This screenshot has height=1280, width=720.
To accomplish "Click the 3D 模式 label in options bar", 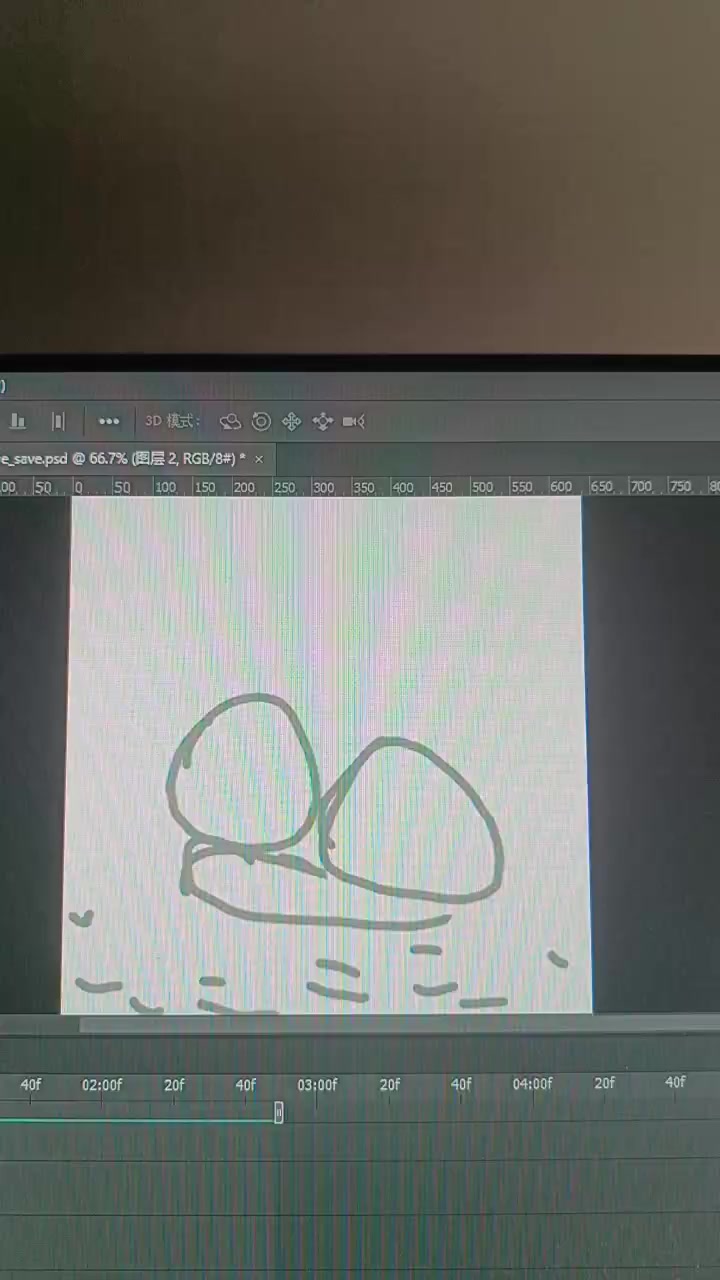I will (173, 421).
